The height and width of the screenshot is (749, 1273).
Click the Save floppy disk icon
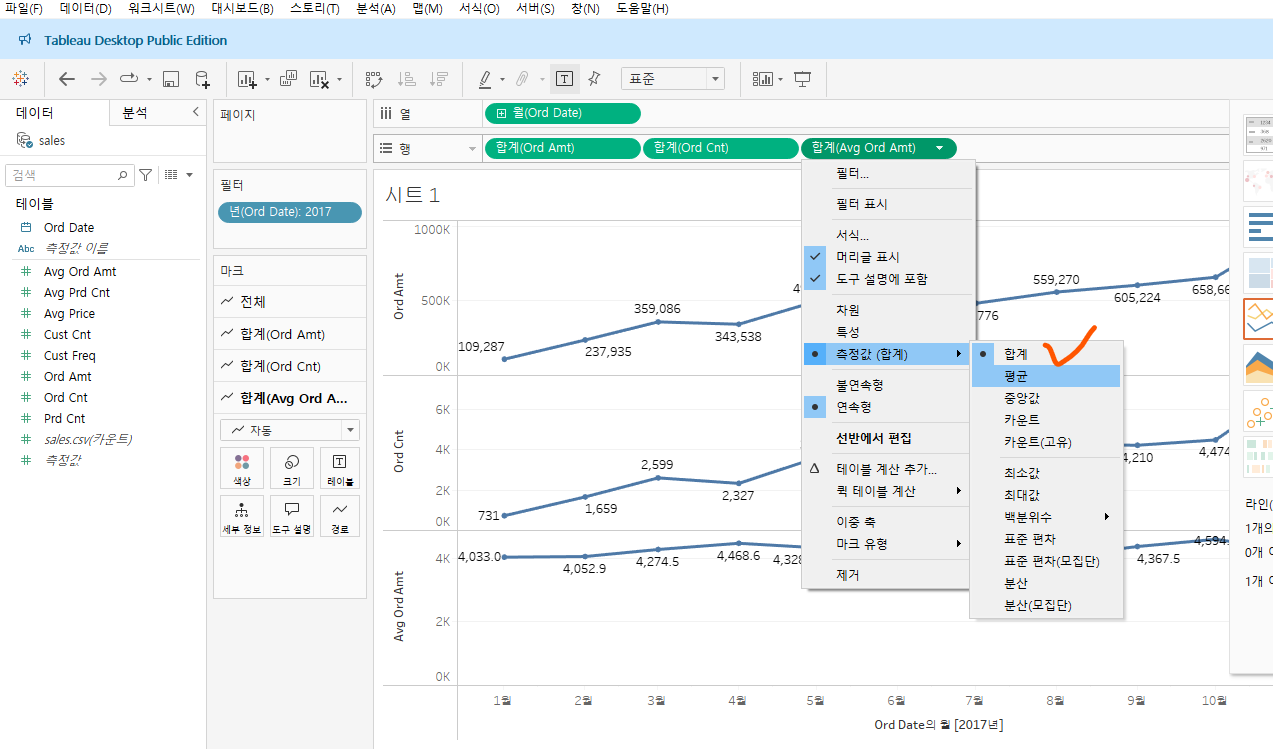171,79
